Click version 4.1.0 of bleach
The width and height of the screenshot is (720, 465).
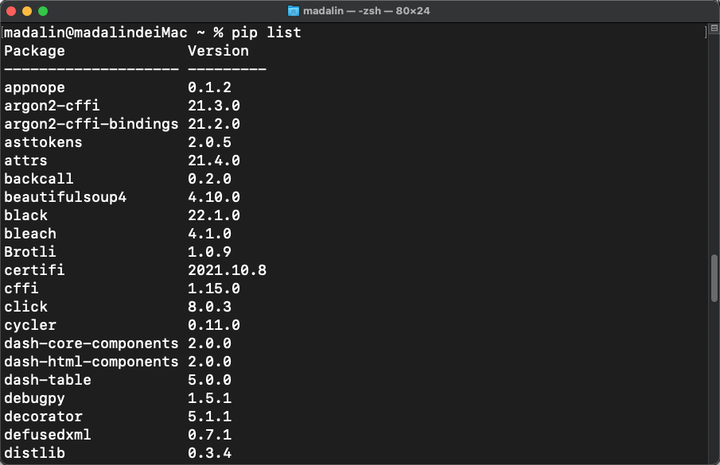[x=209, y=234]
